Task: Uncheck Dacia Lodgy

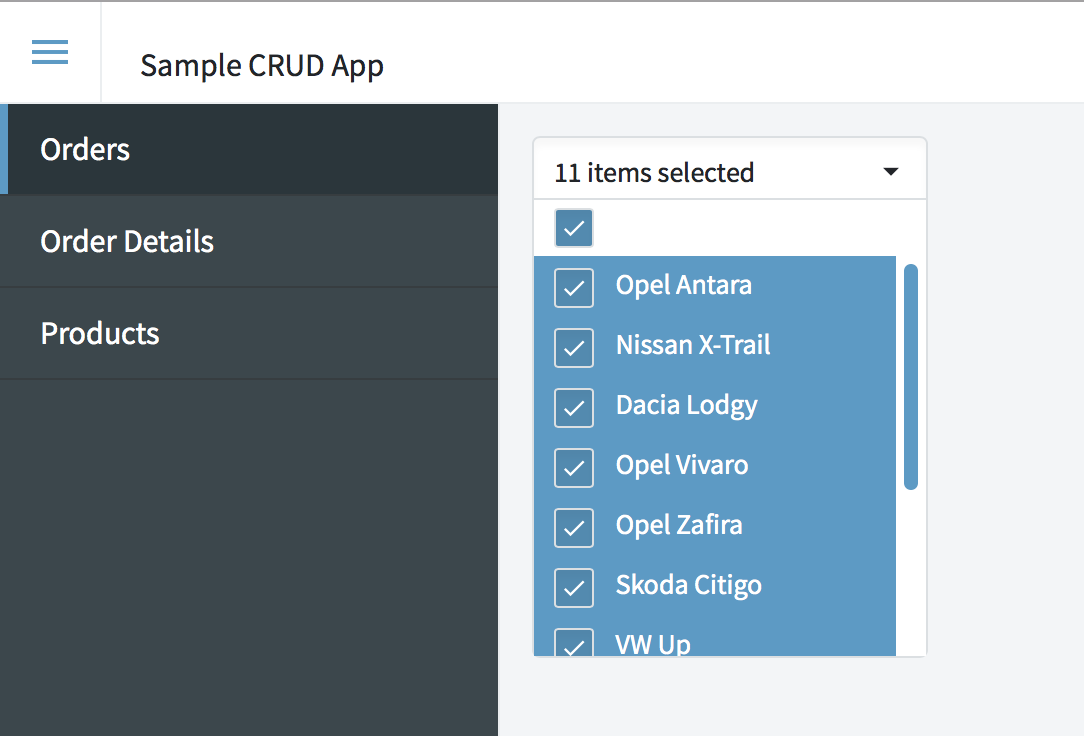Action: tap(573, 407)
